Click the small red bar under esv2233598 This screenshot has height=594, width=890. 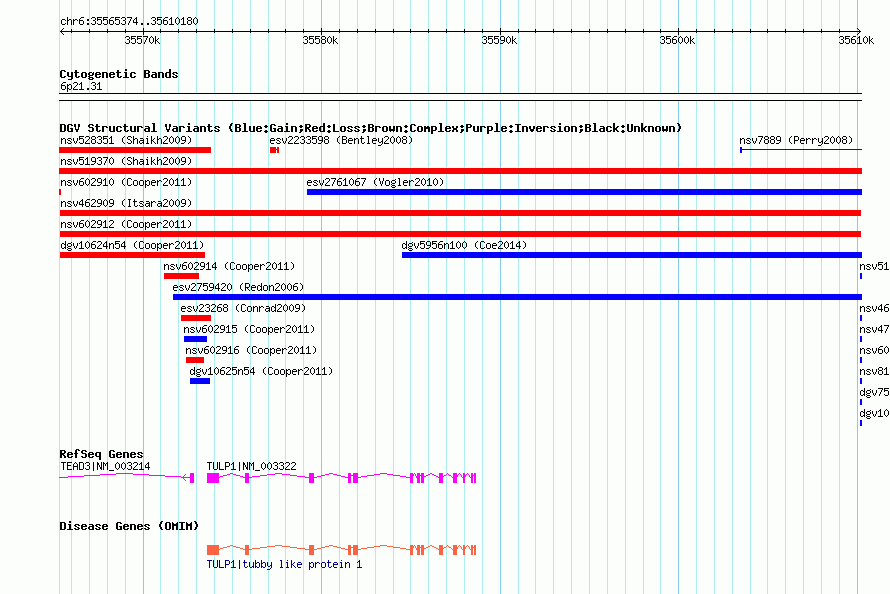274,150
